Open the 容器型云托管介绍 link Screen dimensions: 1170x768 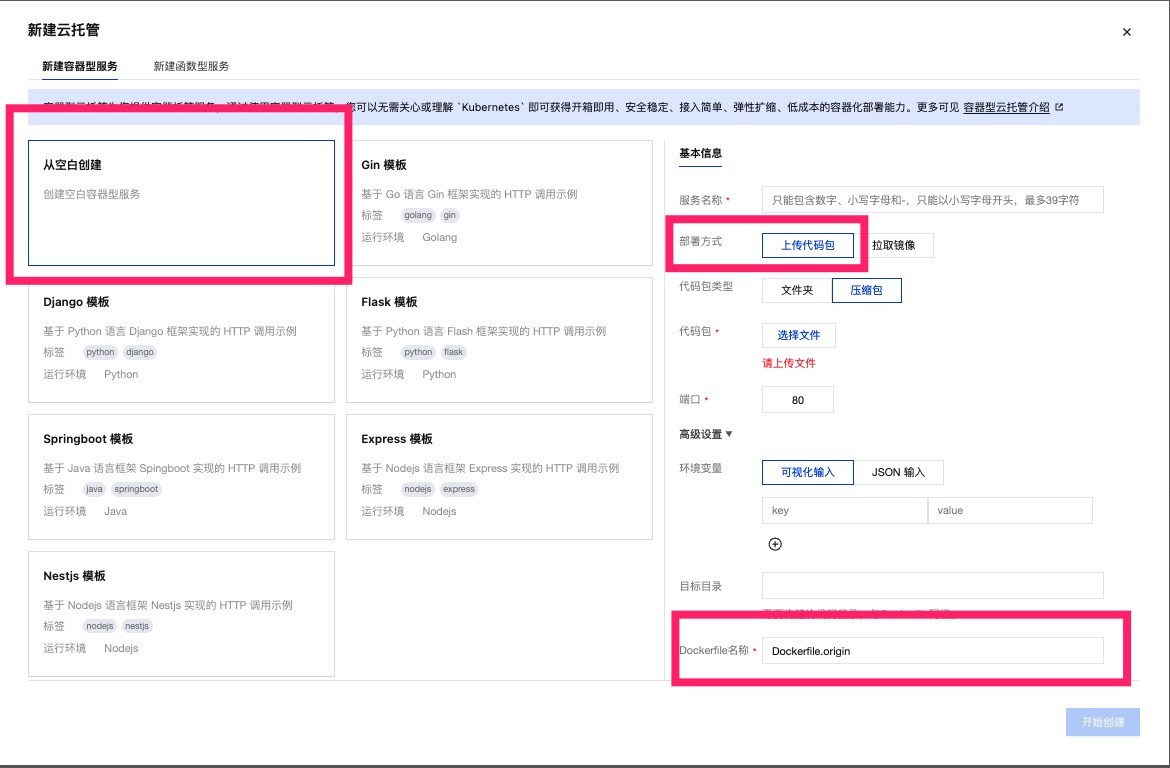coord(1006,107)
